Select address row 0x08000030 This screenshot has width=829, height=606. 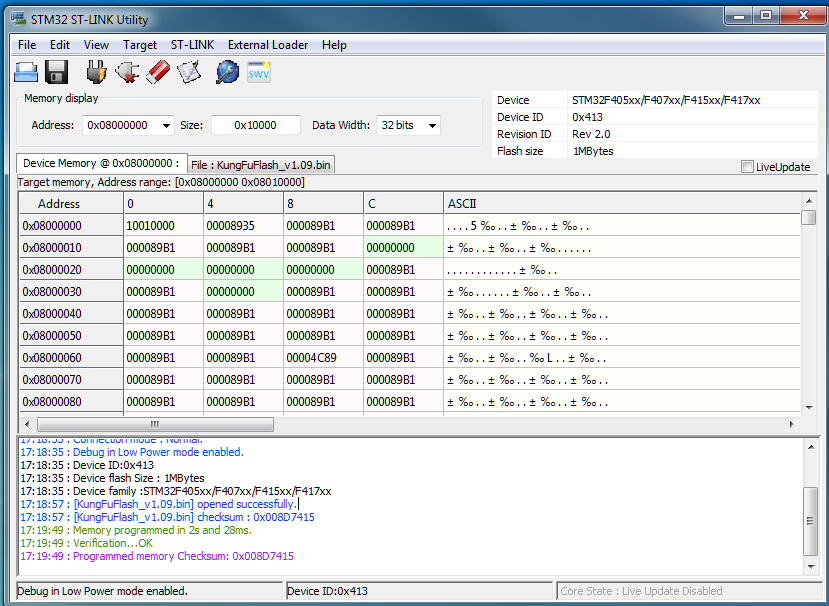tap(71, 292)
